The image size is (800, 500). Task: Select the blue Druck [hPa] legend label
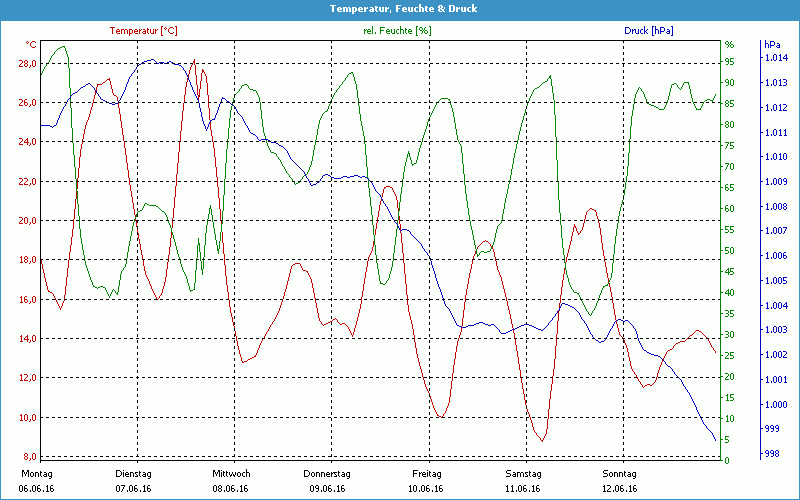tap(648, 31)
